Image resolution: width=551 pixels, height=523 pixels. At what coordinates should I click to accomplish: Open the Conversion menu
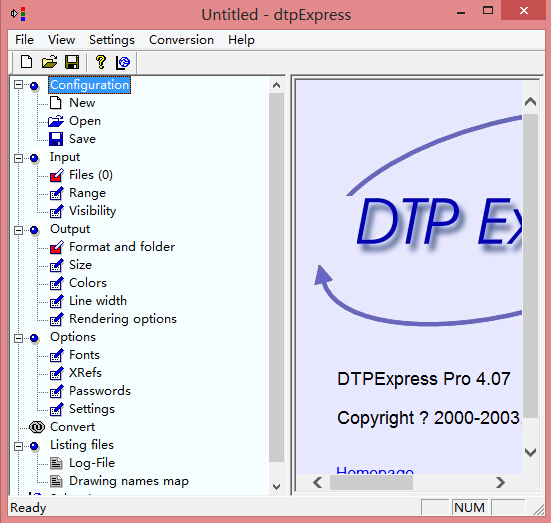coord(181,40)
